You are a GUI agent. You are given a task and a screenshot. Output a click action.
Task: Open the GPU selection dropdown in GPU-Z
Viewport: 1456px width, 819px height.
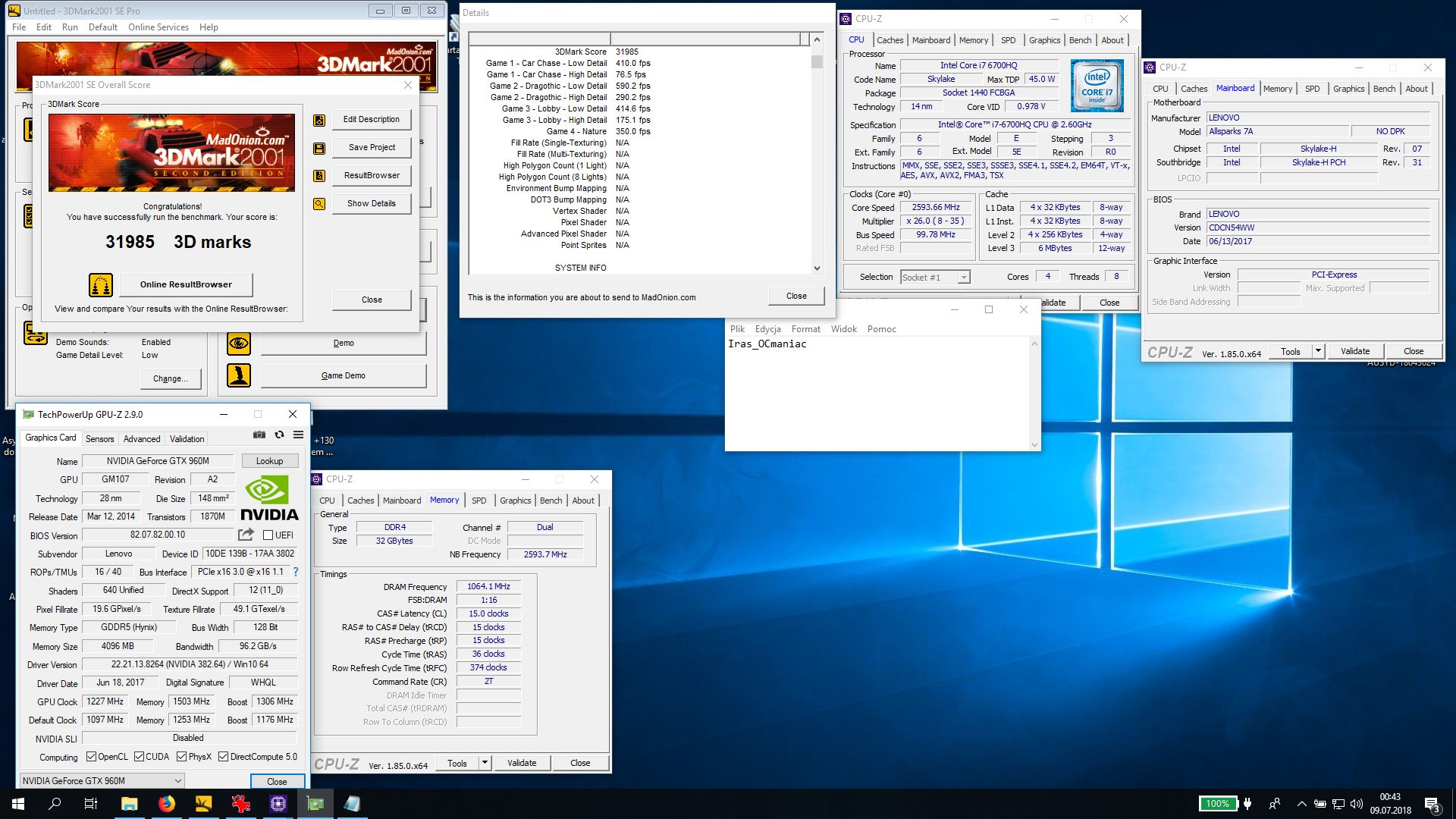pos(102,780)
